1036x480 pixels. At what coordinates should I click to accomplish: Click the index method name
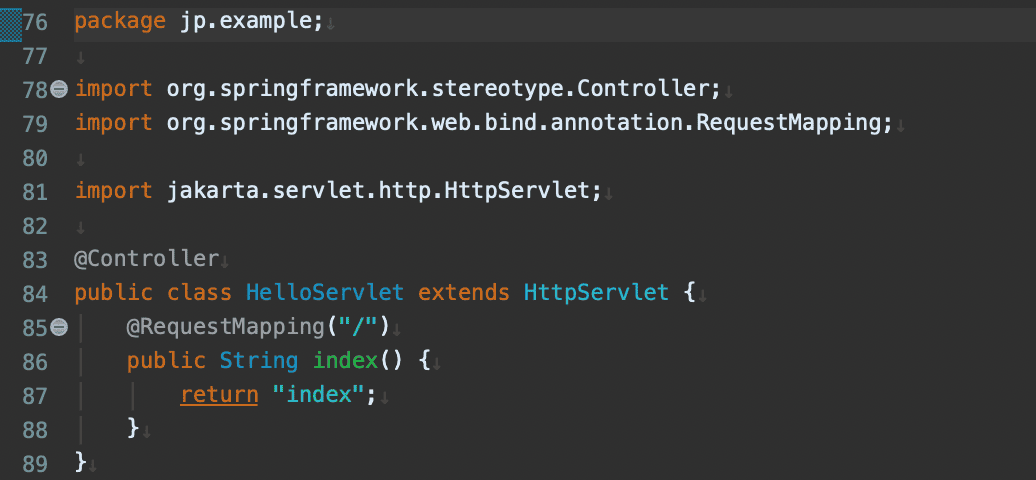(345, 360)
